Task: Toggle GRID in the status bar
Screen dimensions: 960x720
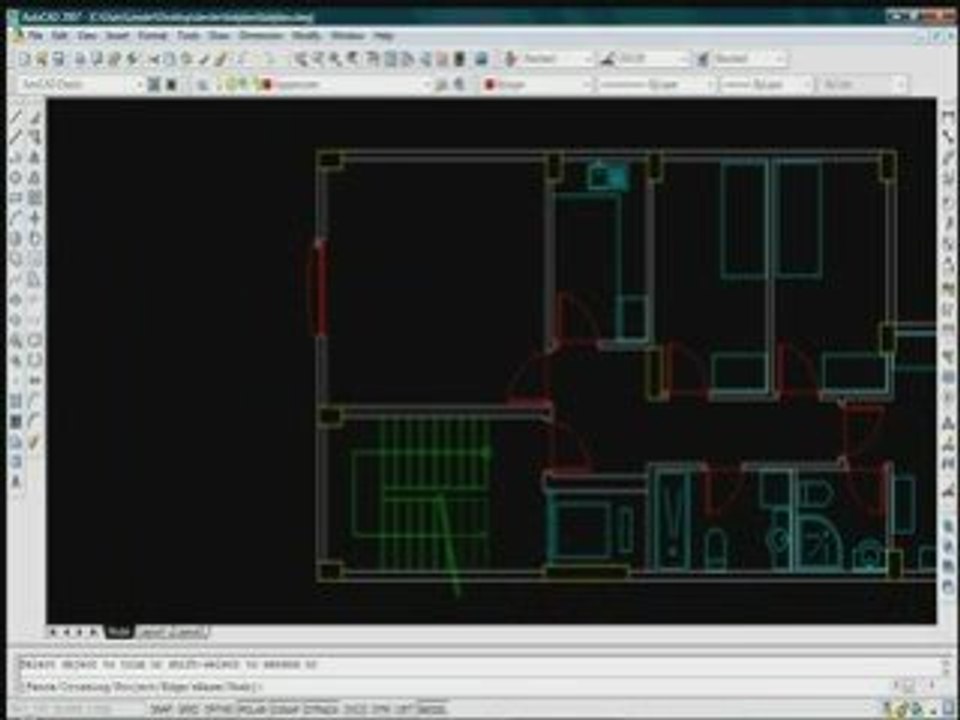Action: [188, 710]
